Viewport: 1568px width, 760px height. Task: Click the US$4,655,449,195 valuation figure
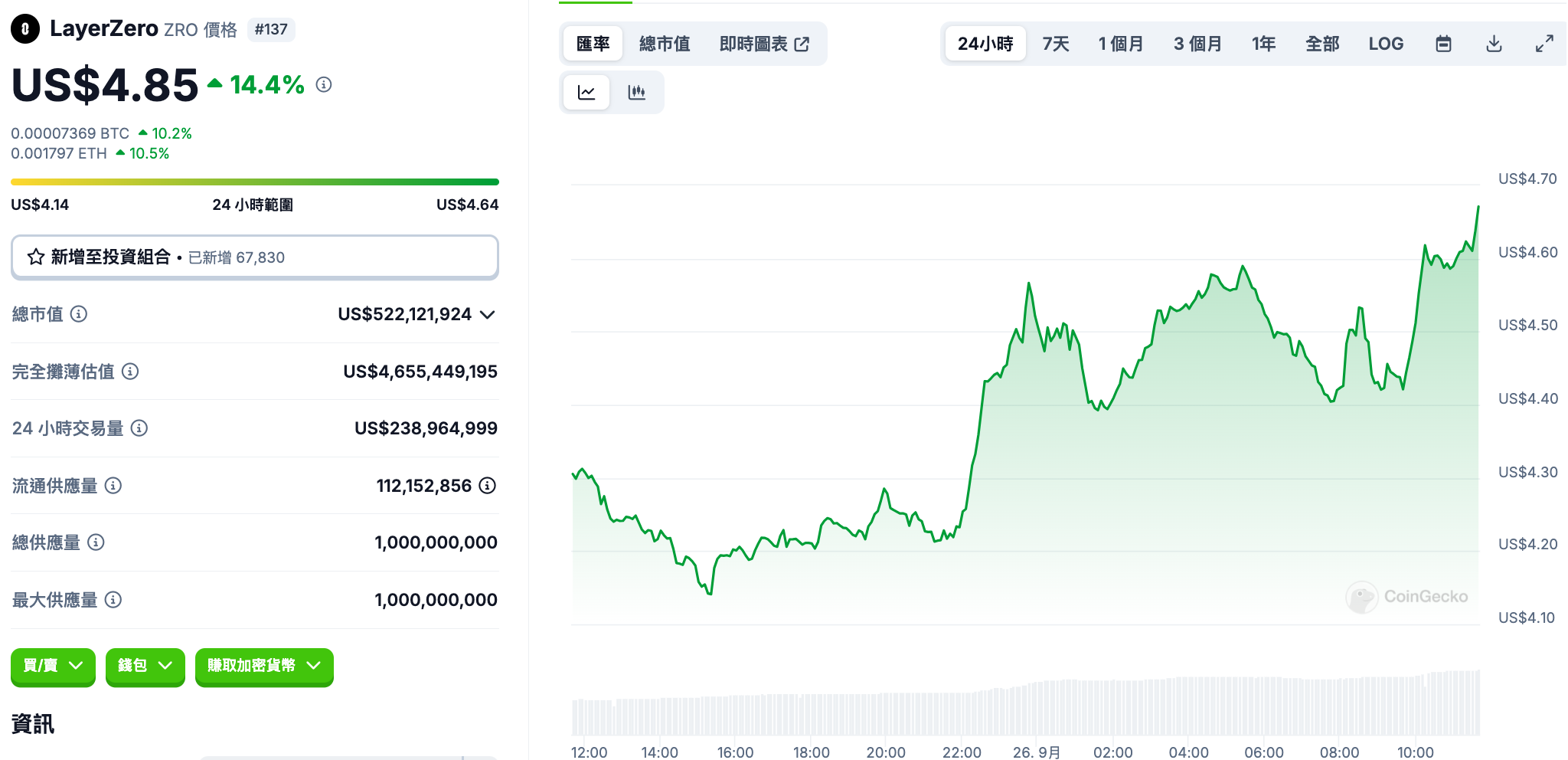(420, 372)
